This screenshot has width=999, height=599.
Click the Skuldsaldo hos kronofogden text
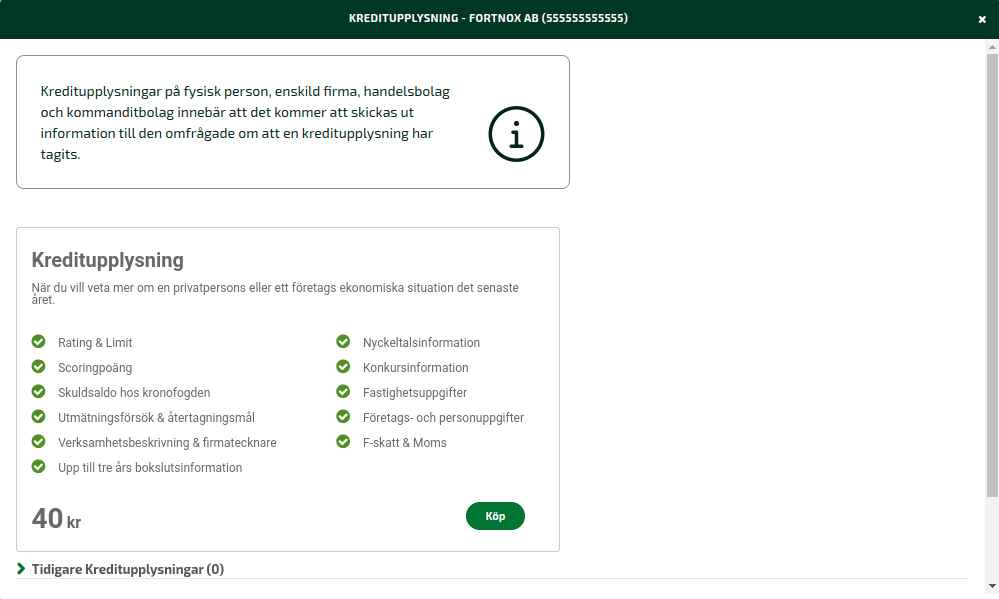134,393
